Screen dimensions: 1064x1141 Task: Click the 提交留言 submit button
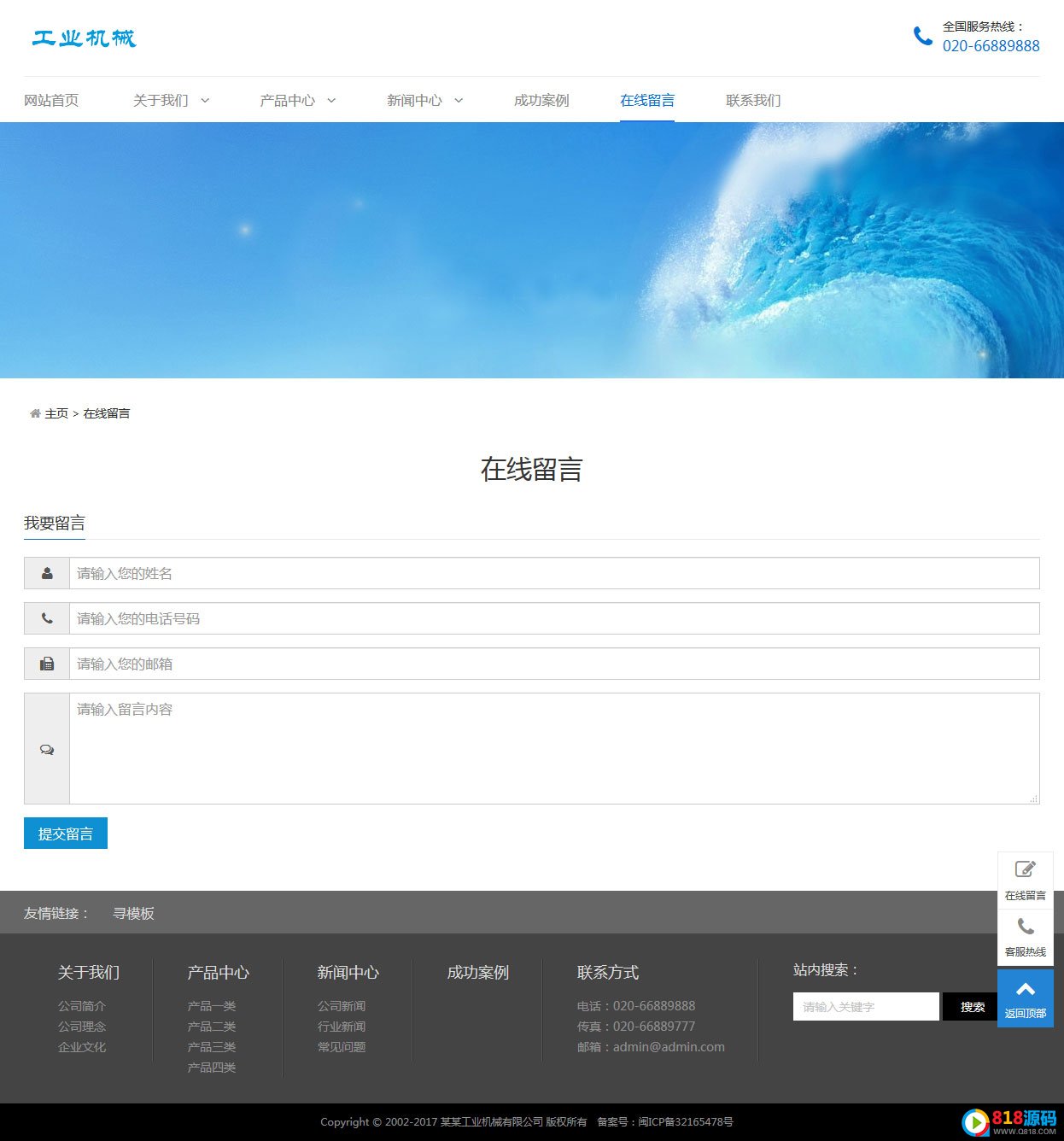coord(66,834)
